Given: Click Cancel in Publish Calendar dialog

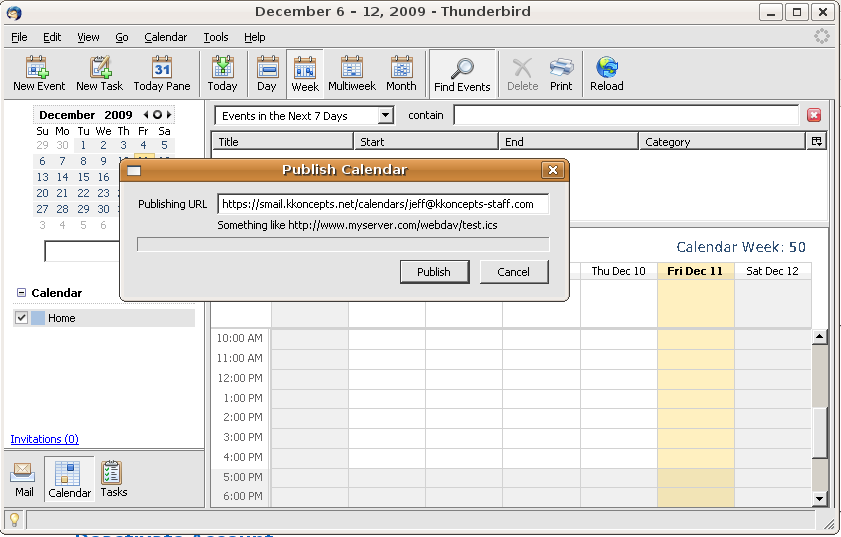Looking at the screenshot, I should [514, 272].
